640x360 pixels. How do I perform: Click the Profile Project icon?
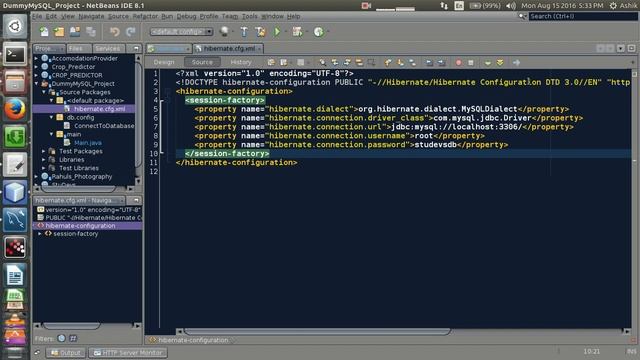click(319, 31)
